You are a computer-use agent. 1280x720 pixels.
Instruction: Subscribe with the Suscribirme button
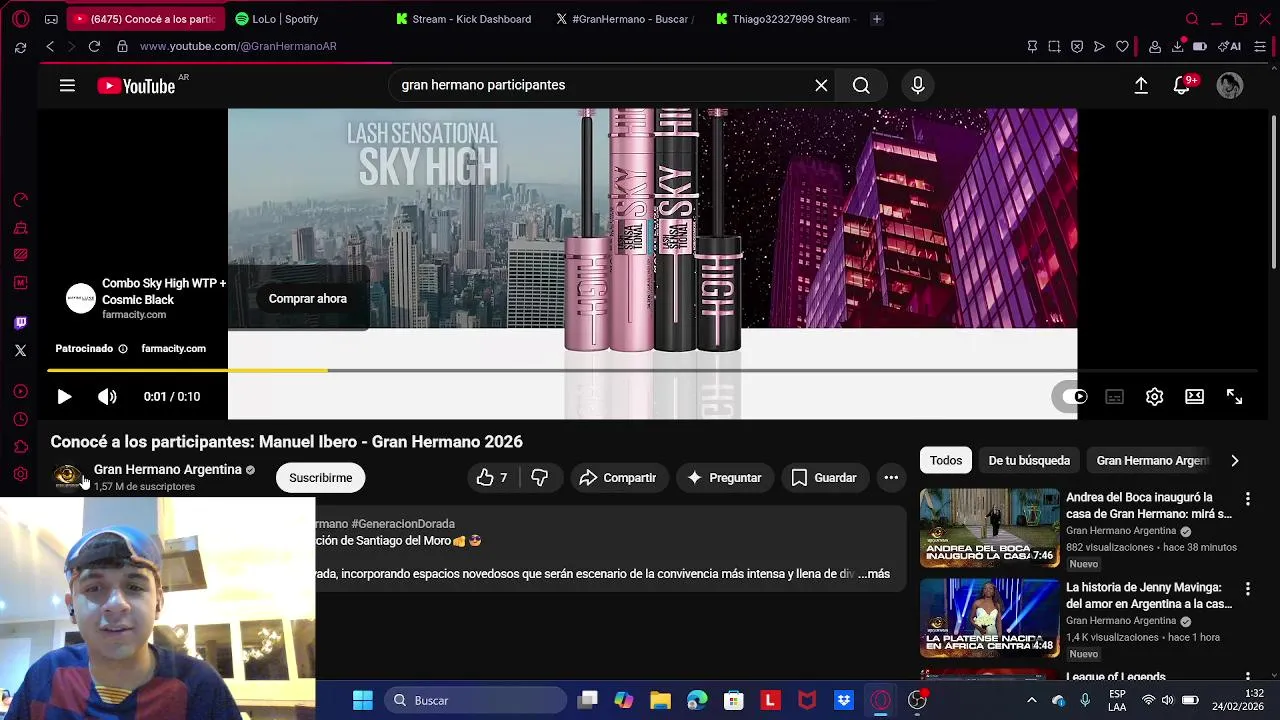pyautogui.click(x=321, y=478)
